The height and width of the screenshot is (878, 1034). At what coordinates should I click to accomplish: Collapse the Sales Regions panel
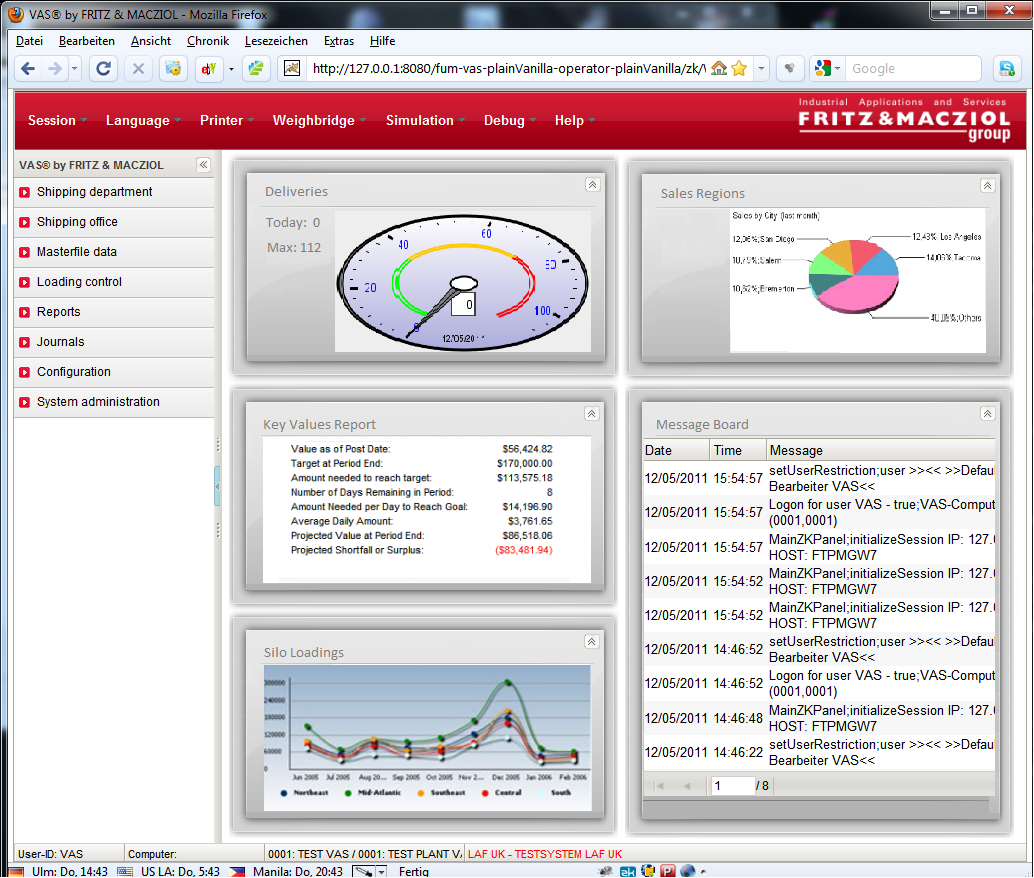pos(987,186)
